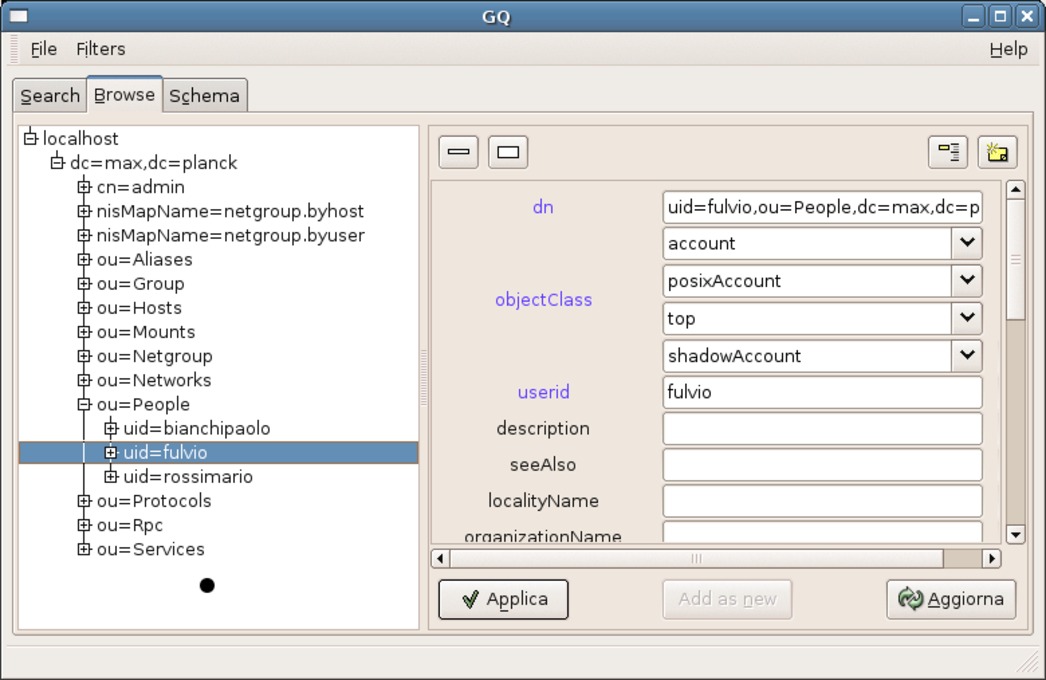The image size is (1046, 680).
Task: Switch to the Schema tab
Action: [x=204, y=96]
